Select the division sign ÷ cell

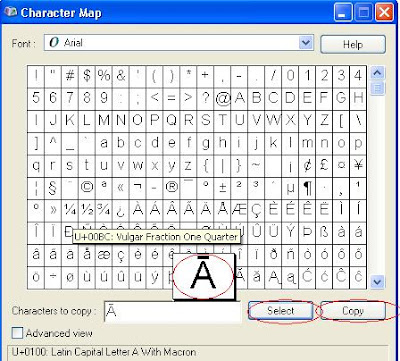tap(53, 278)
